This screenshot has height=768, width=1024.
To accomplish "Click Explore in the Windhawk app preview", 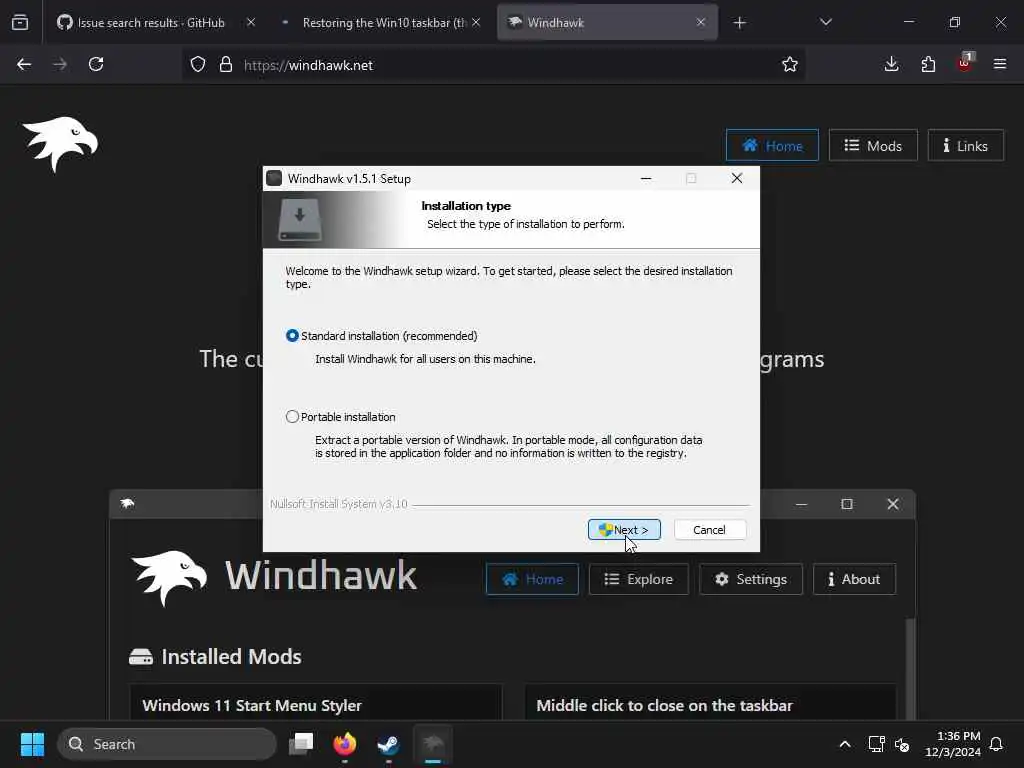I will click(x=639, y=579).
